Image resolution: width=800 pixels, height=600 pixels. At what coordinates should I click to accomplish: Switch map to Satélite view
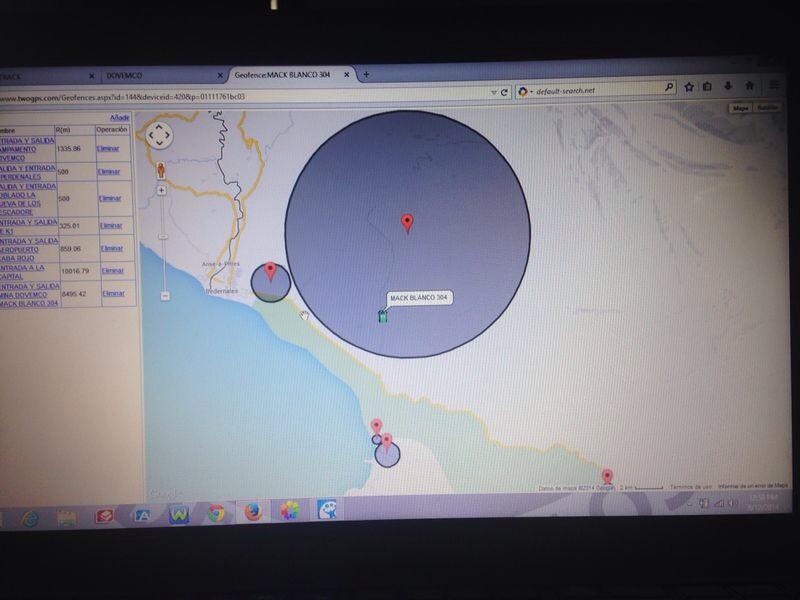(767, 108)
